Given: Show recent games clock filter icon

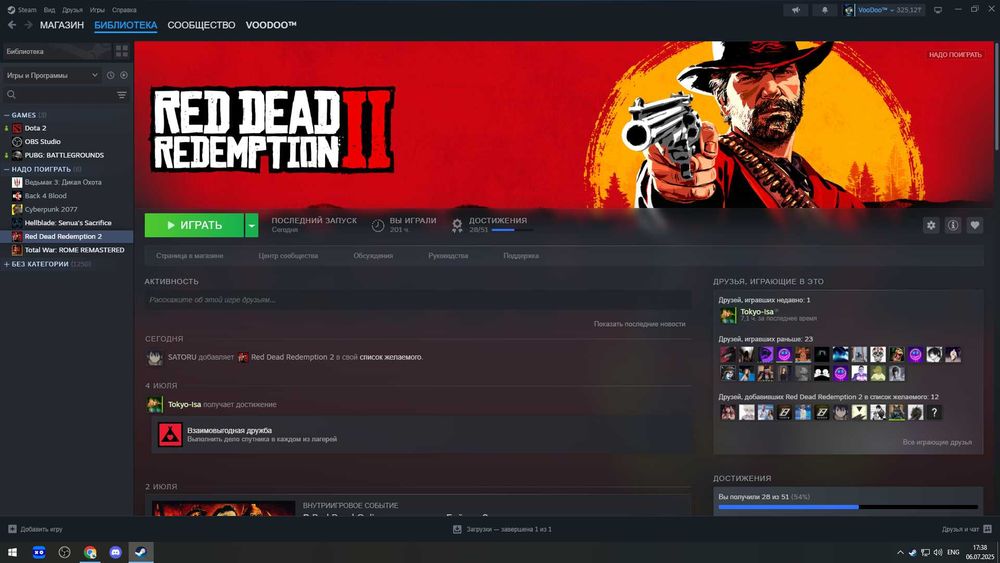Looking at the screenshot, I should [x=110, y=75].
